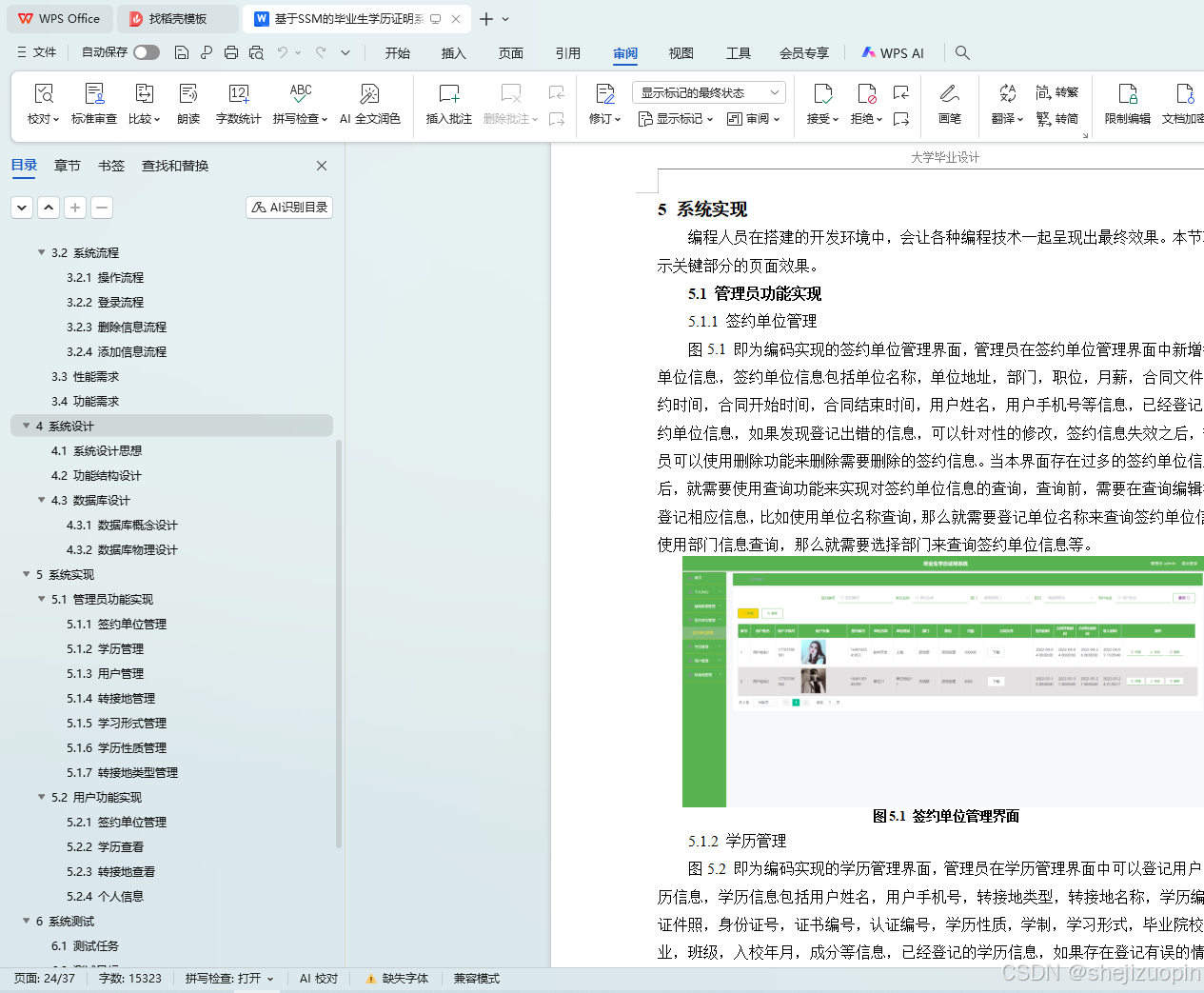The width and height of the screenshot is (1204, 993).
Task: Open the 显示标记的最终状态 dropdown
Action: 708,91
